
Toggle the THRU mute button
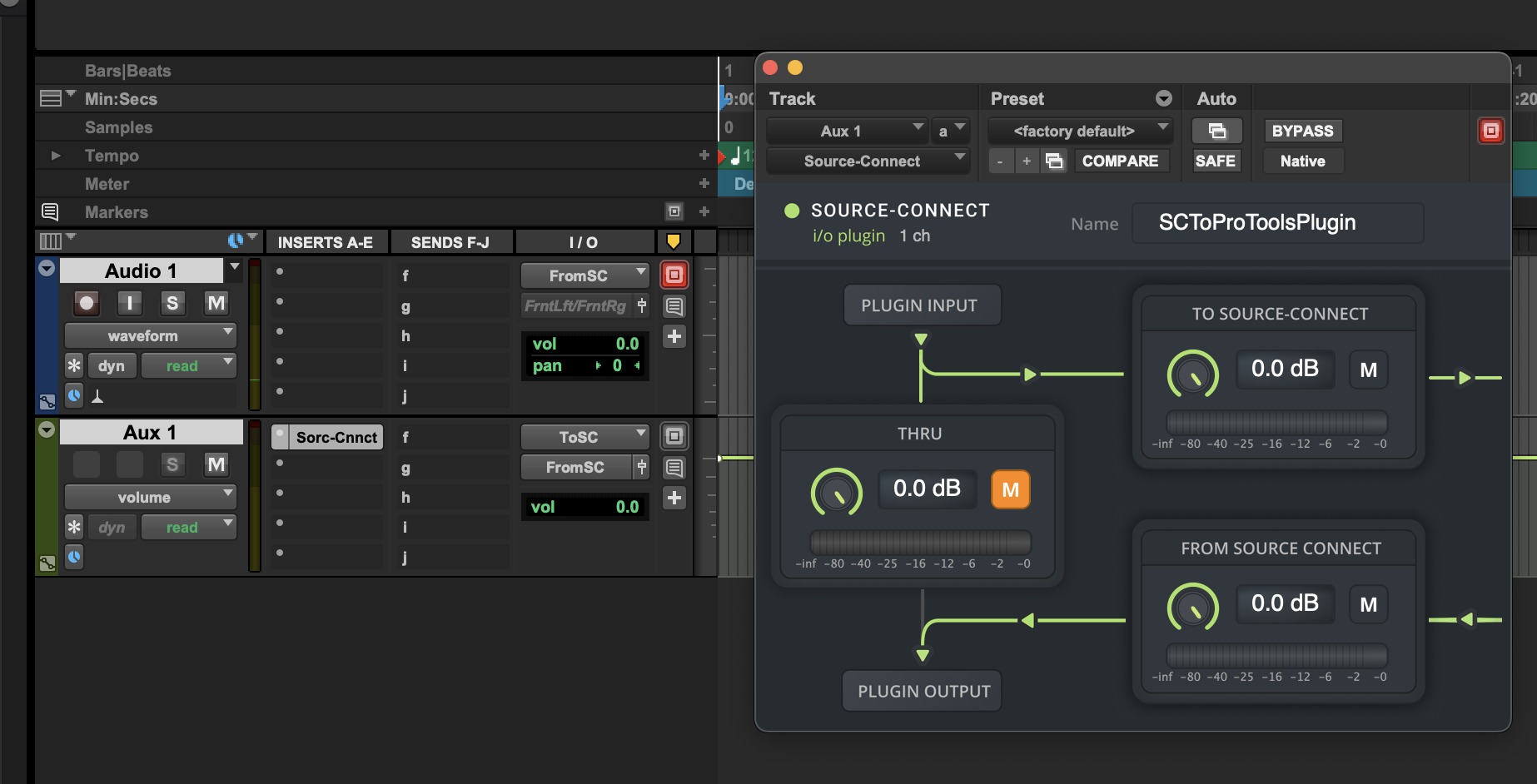(1010, 489)
